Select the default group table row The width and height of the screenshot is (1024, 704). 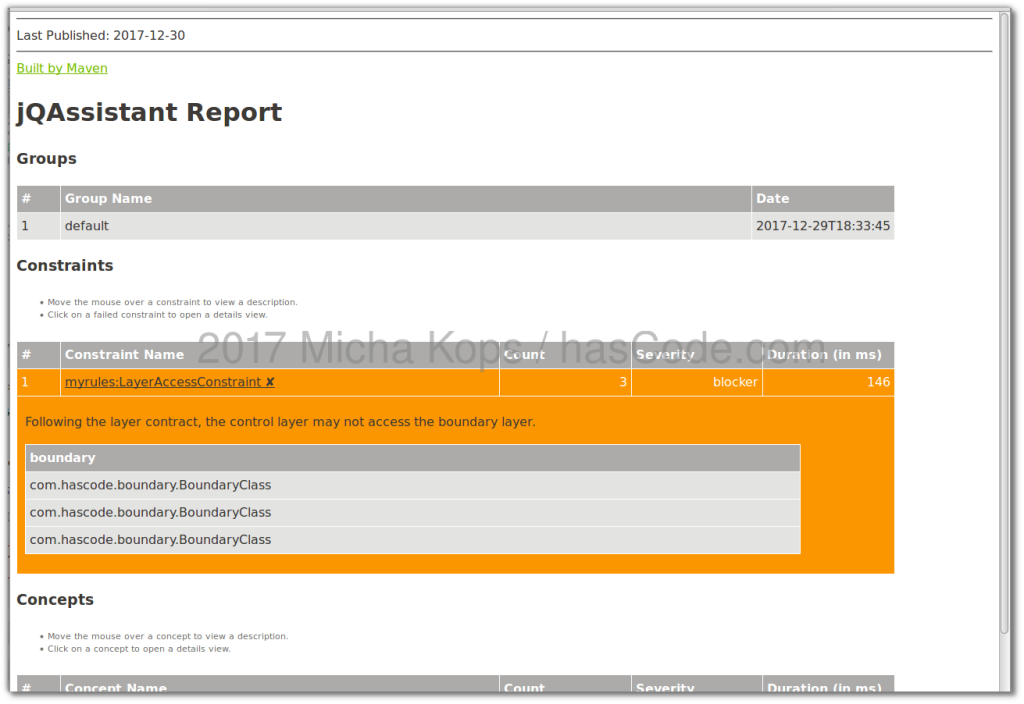coord(86,225)
